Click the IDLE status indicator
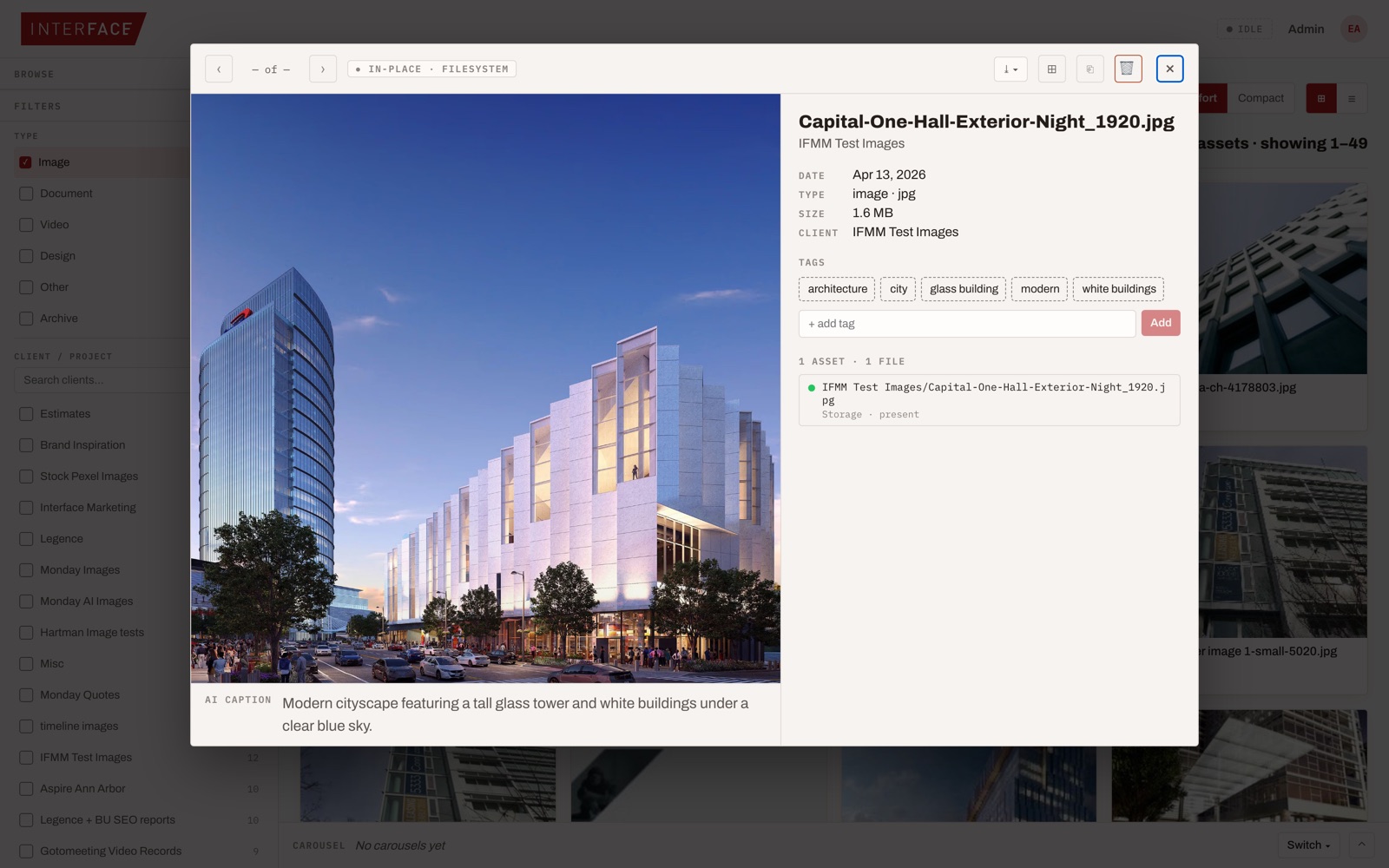The width and height of the screenshot is (1389, 868). point(1244,29)
